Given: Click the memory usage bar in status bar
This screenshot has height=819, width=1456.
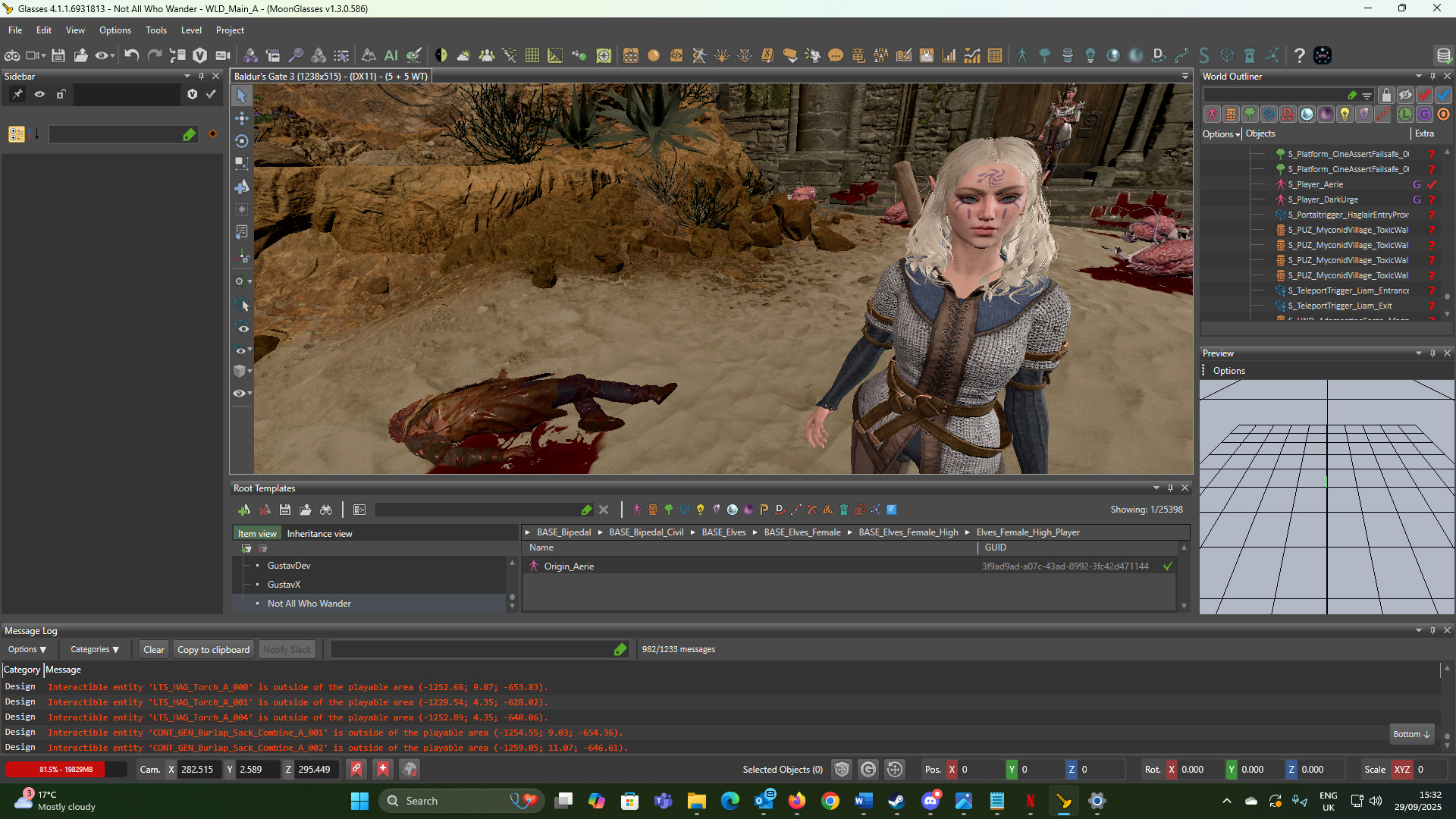Looking at the screenshot, I should 66,770.
